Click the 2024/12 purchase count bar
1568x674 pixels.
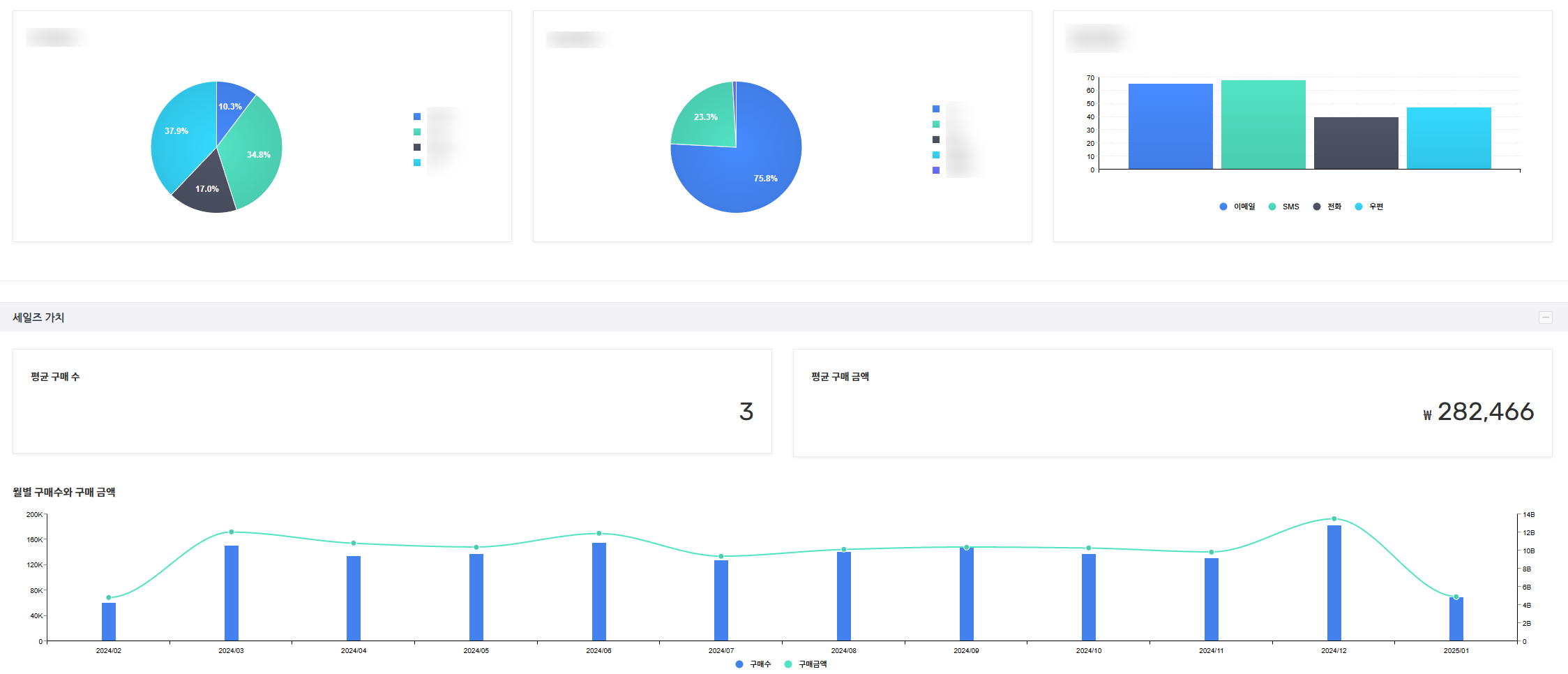1334,583
